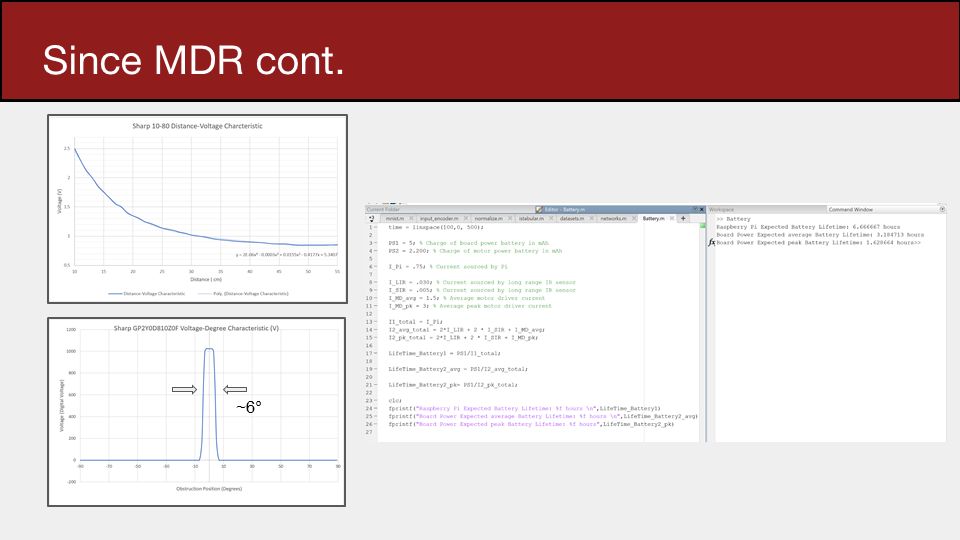Click the document list icon left of tabs
The height and width of the screenshot is (540, 960).
372,219
